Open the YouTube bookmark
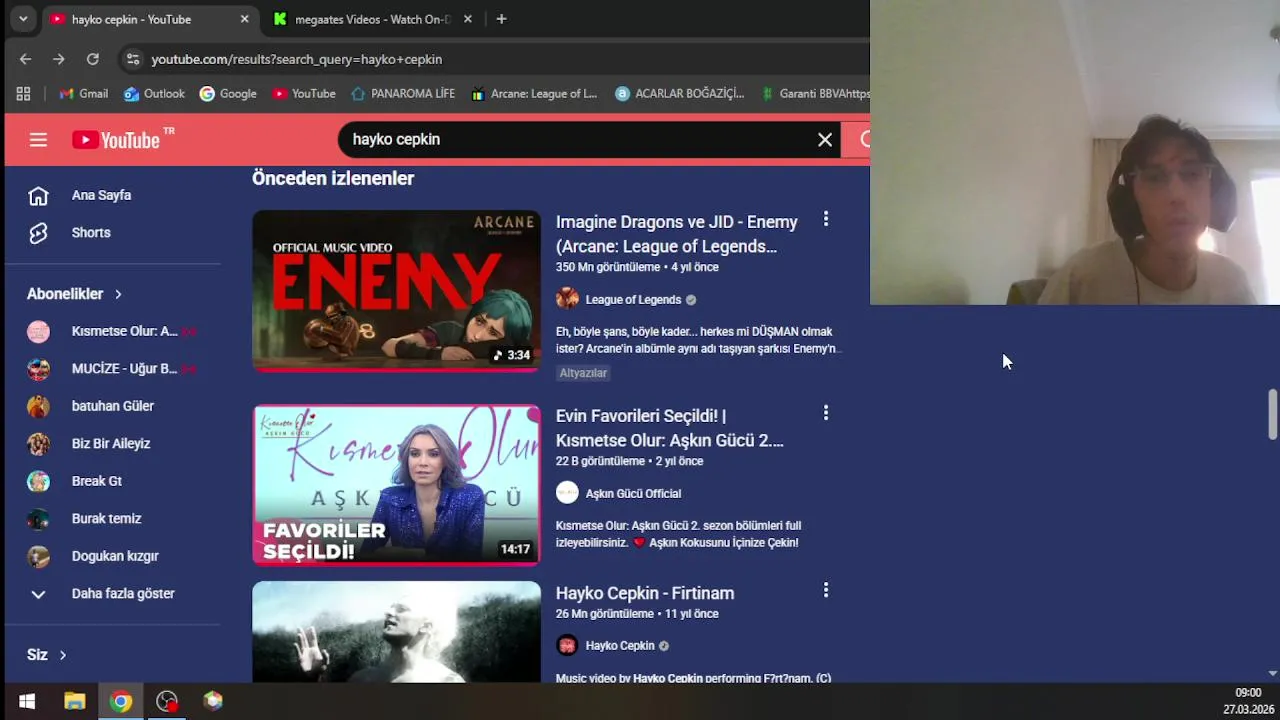The height and width of the screenshot is (720, 1280). 304,94
